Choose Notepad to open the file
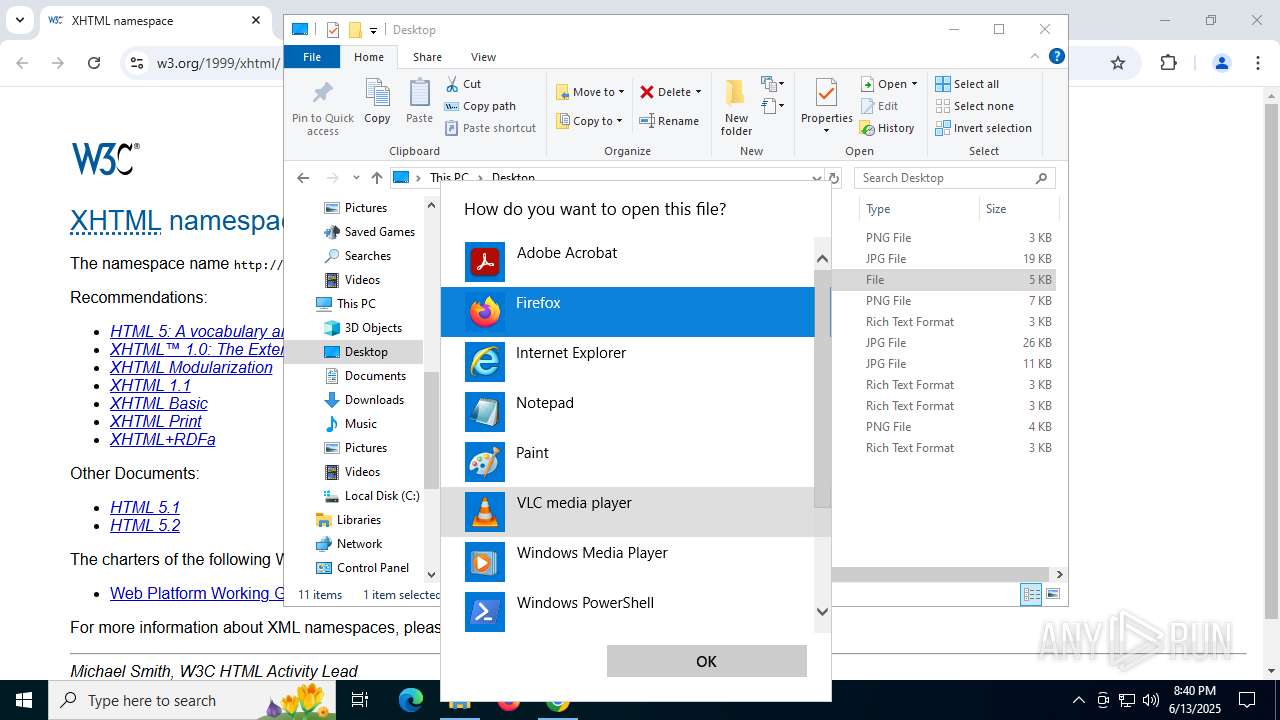 627,412
